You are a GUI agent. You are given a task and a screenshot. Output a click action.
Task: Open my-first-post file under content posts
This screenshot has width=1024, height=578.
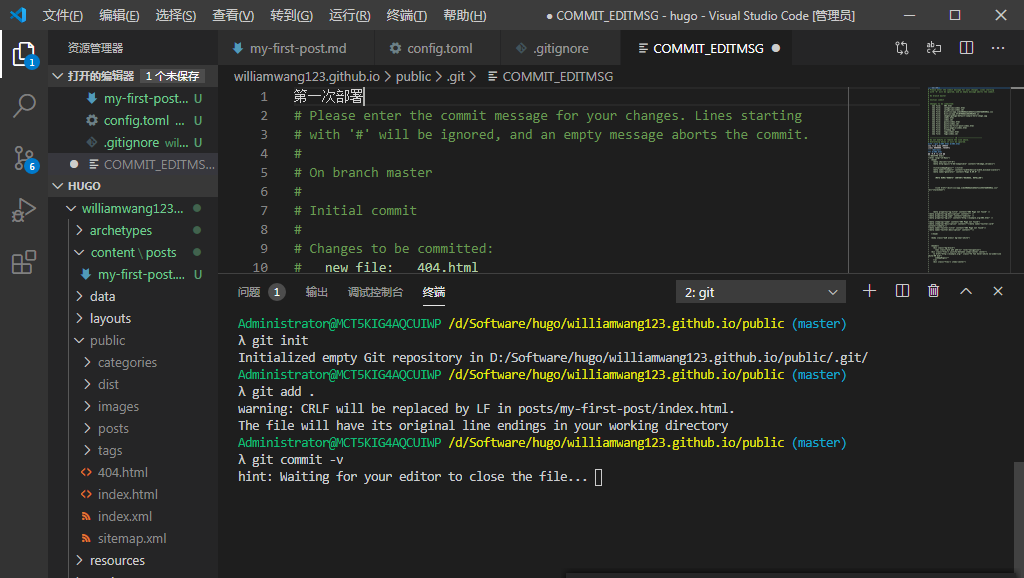point(141,274)
